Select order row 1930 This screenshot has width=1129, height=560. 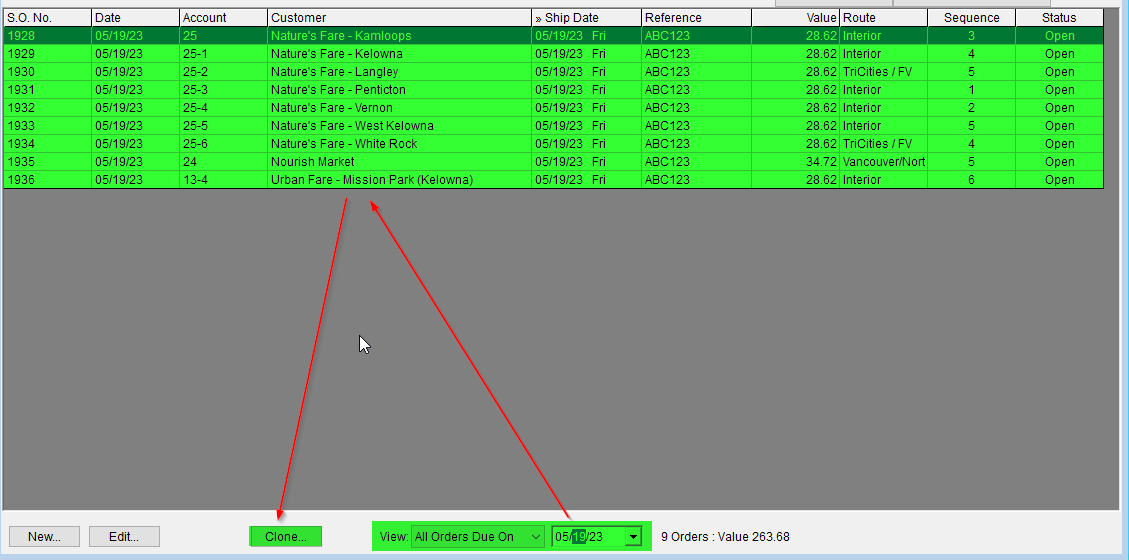[x=553, y=71]
